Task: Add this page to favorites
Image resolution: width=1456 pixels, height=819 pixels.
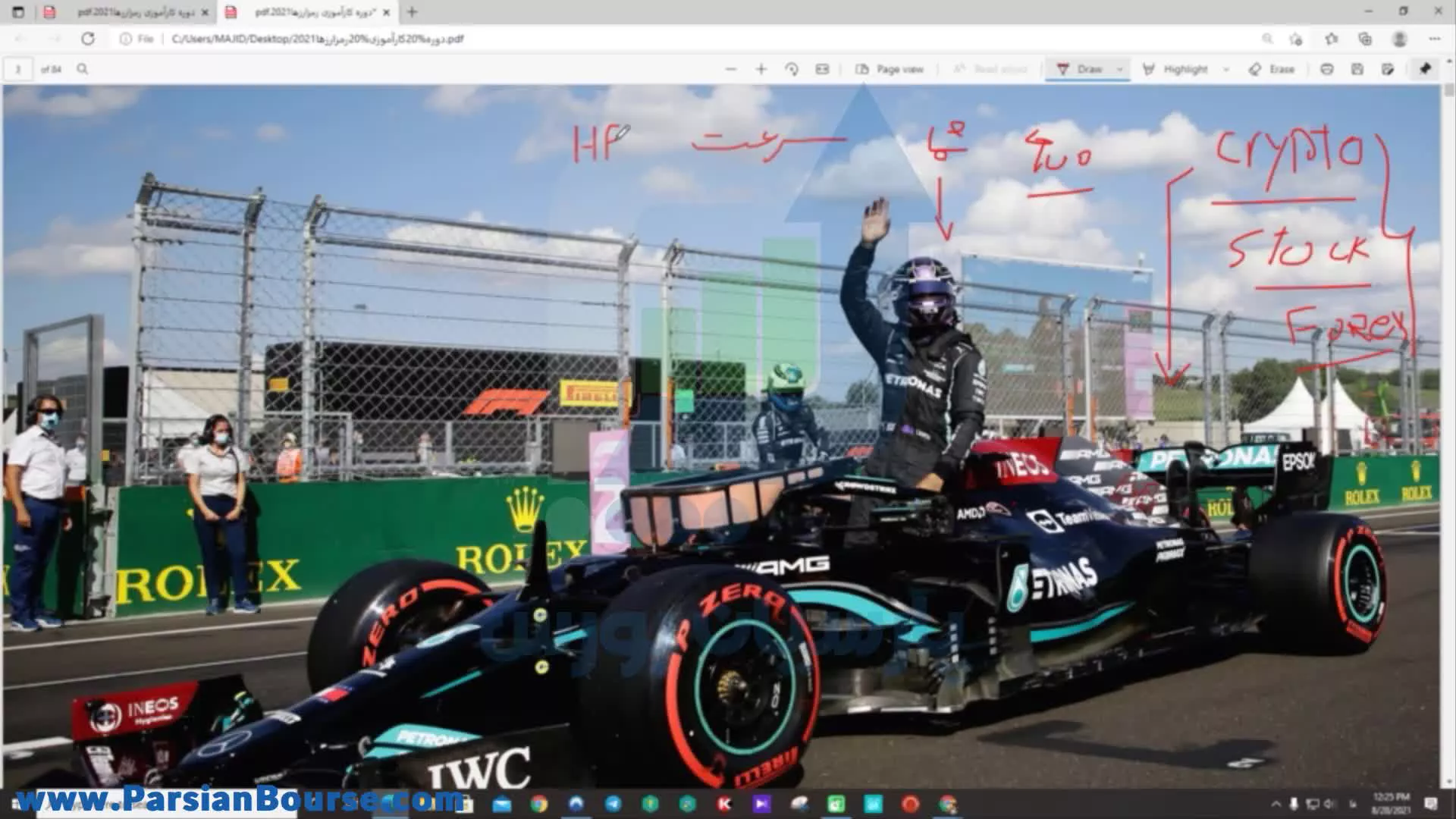Action: click(x=1296, y=39)
